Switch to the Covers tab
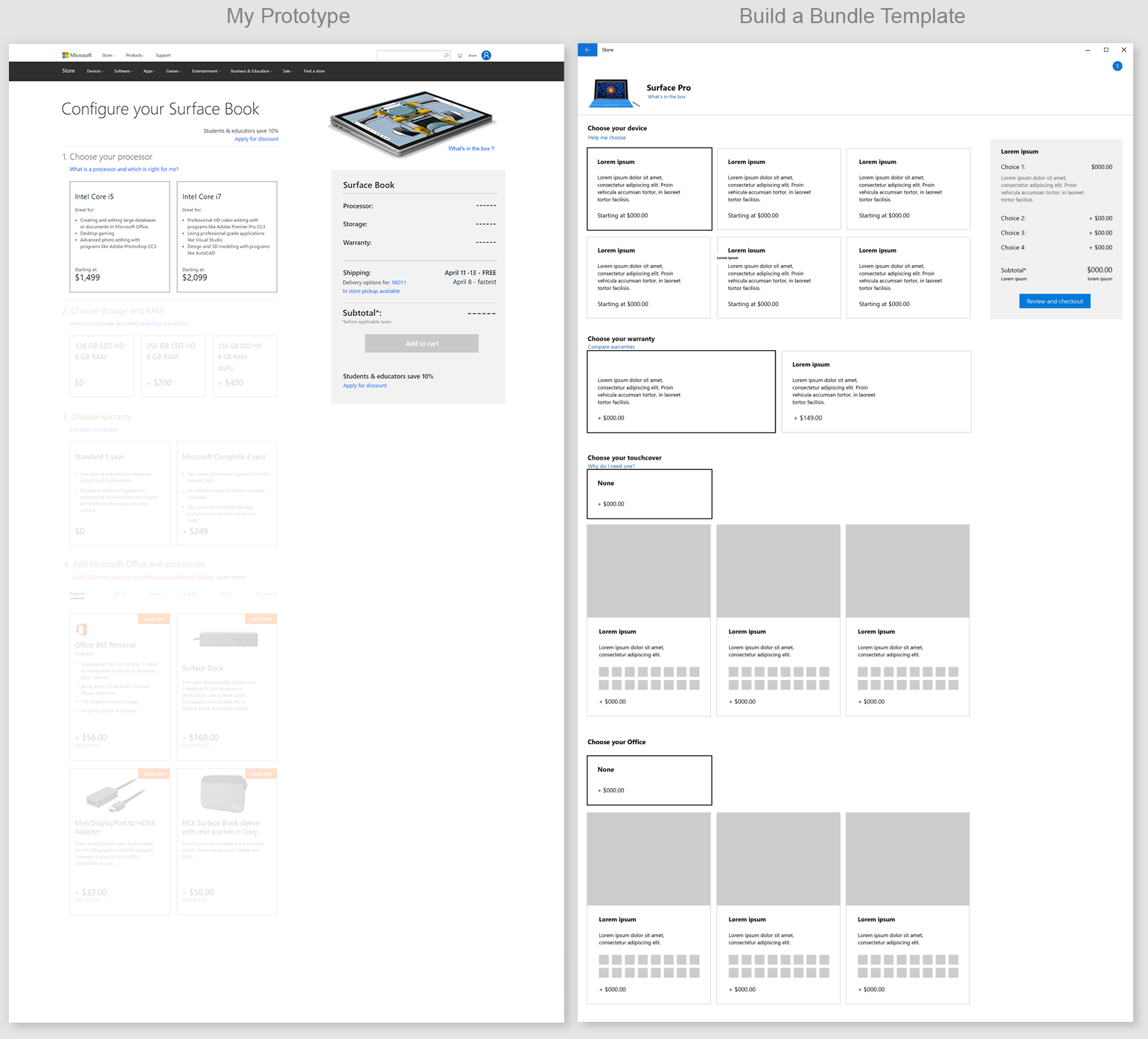Viewport: 1148px width, 1039px height. click(x=156, y=594)
